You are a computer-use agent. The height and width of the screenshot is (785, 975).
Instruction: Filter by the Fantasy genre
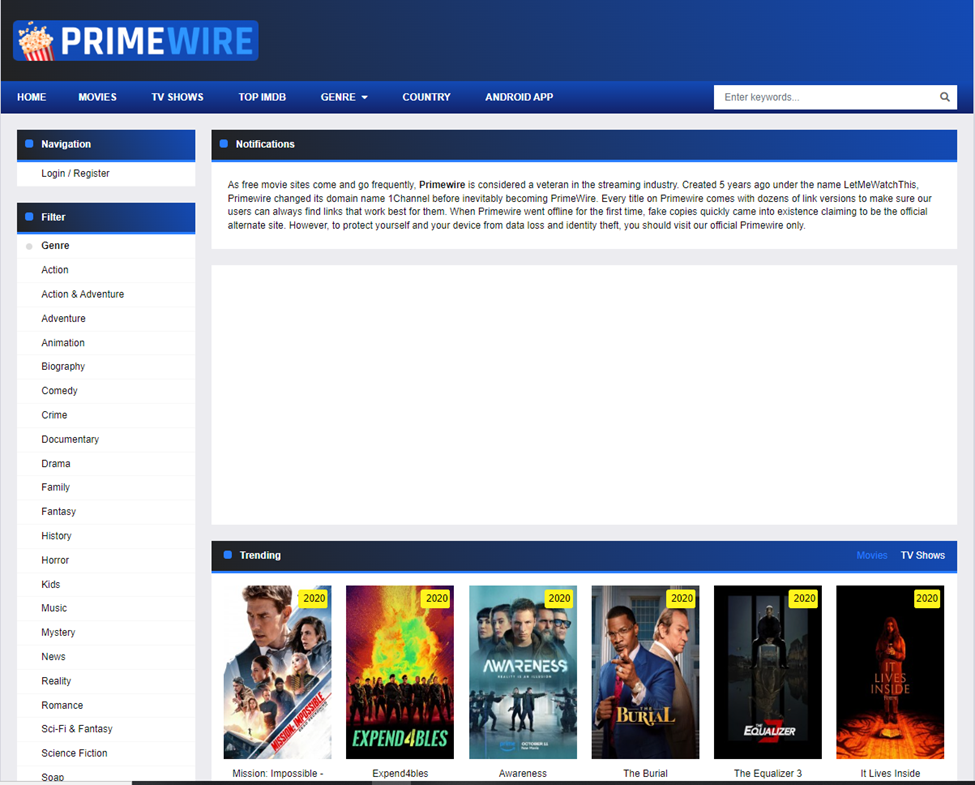coord(58,511)
